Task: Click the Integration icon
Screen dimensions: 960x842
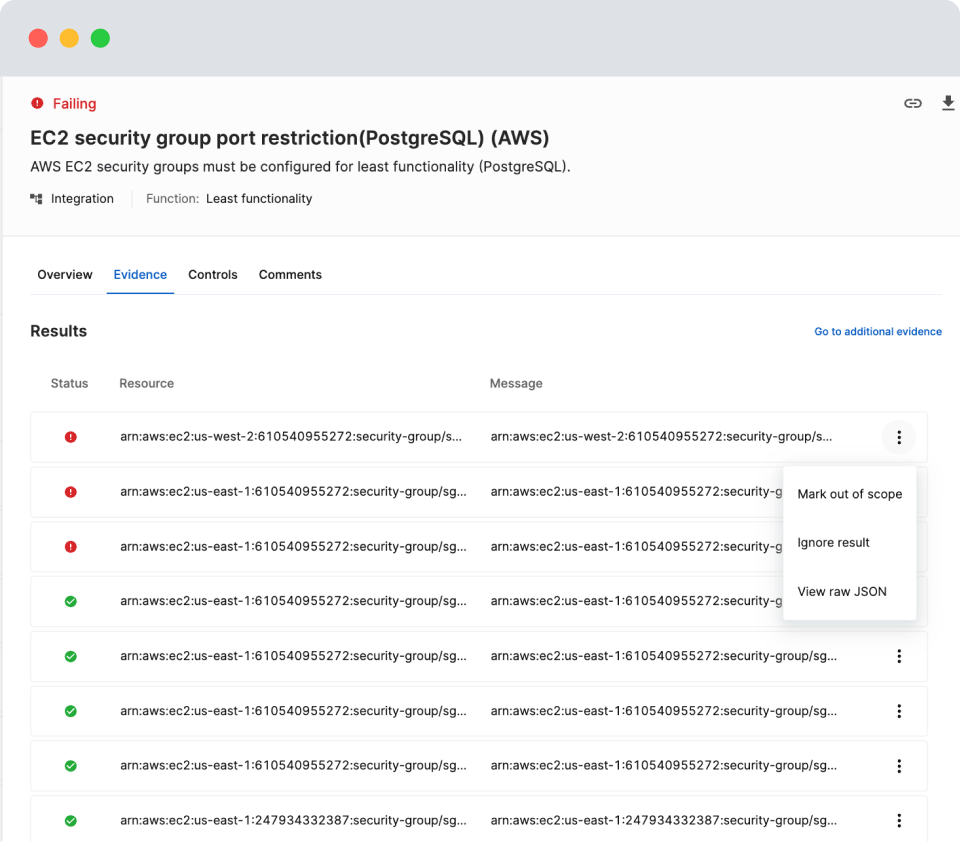Action: (37, 199)
